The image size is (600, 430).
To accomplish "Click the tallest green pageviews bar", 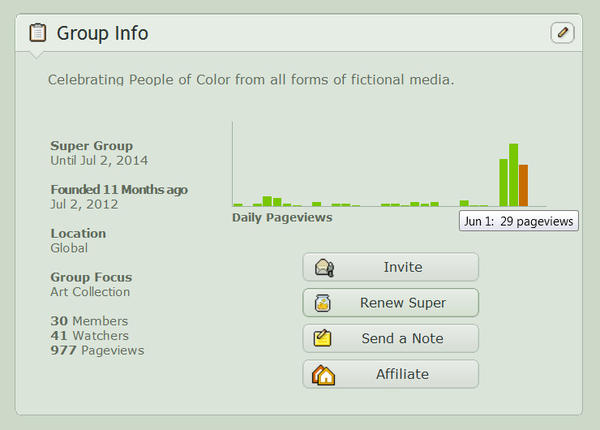I will pos(513,175).
